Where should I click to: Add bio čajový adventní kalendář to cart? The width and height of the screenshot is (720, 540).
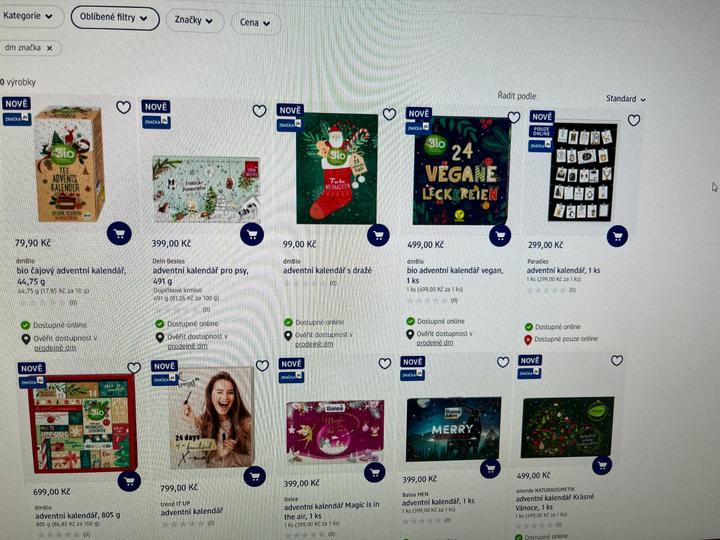(x=119, y=233)
